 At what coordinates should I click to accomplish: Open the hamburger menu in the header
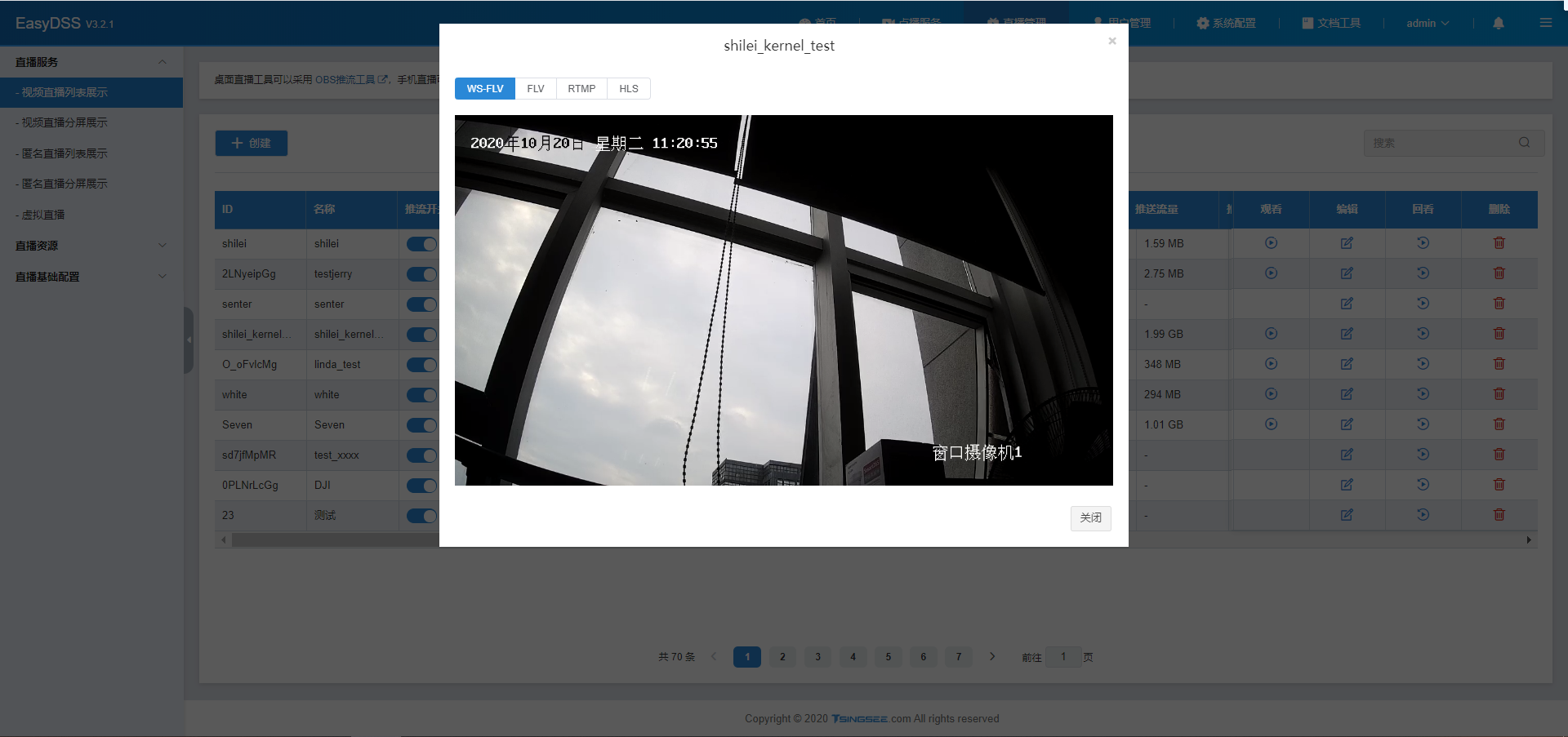1546,23
